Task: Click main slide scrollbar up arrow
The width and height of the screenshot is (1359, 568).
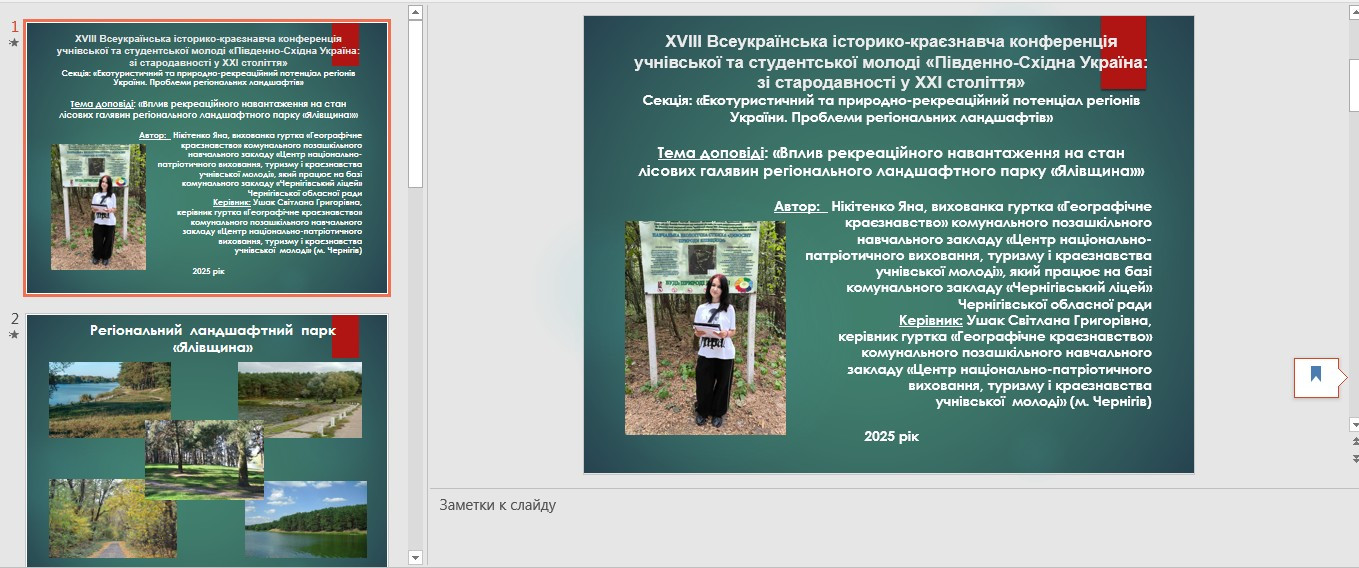Action: (1354, 10)
